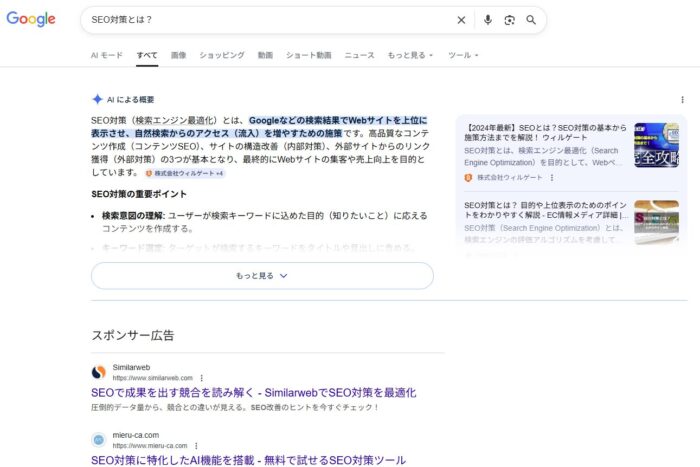The height and width of the screenshot is (467, 700).
Task: Open mieru-ca SEO対策ツール ad link
Action: point(248,460)
